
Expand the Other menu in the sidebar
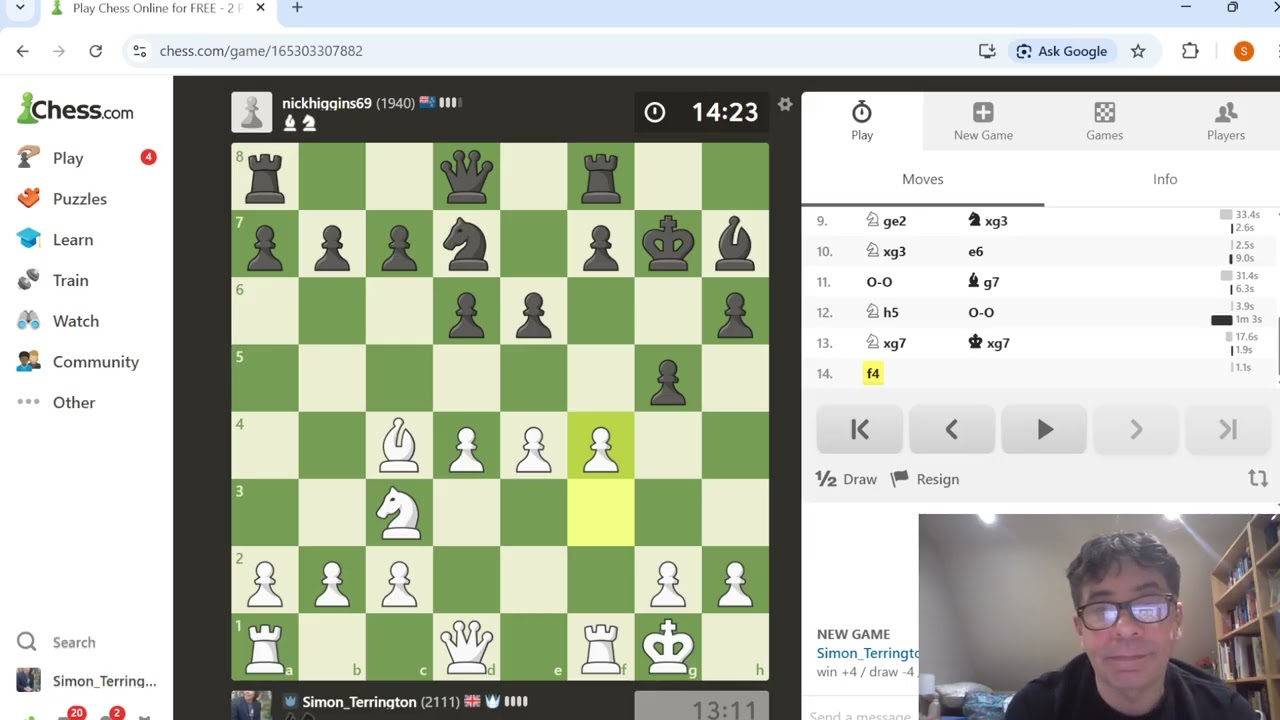[74, 402]
